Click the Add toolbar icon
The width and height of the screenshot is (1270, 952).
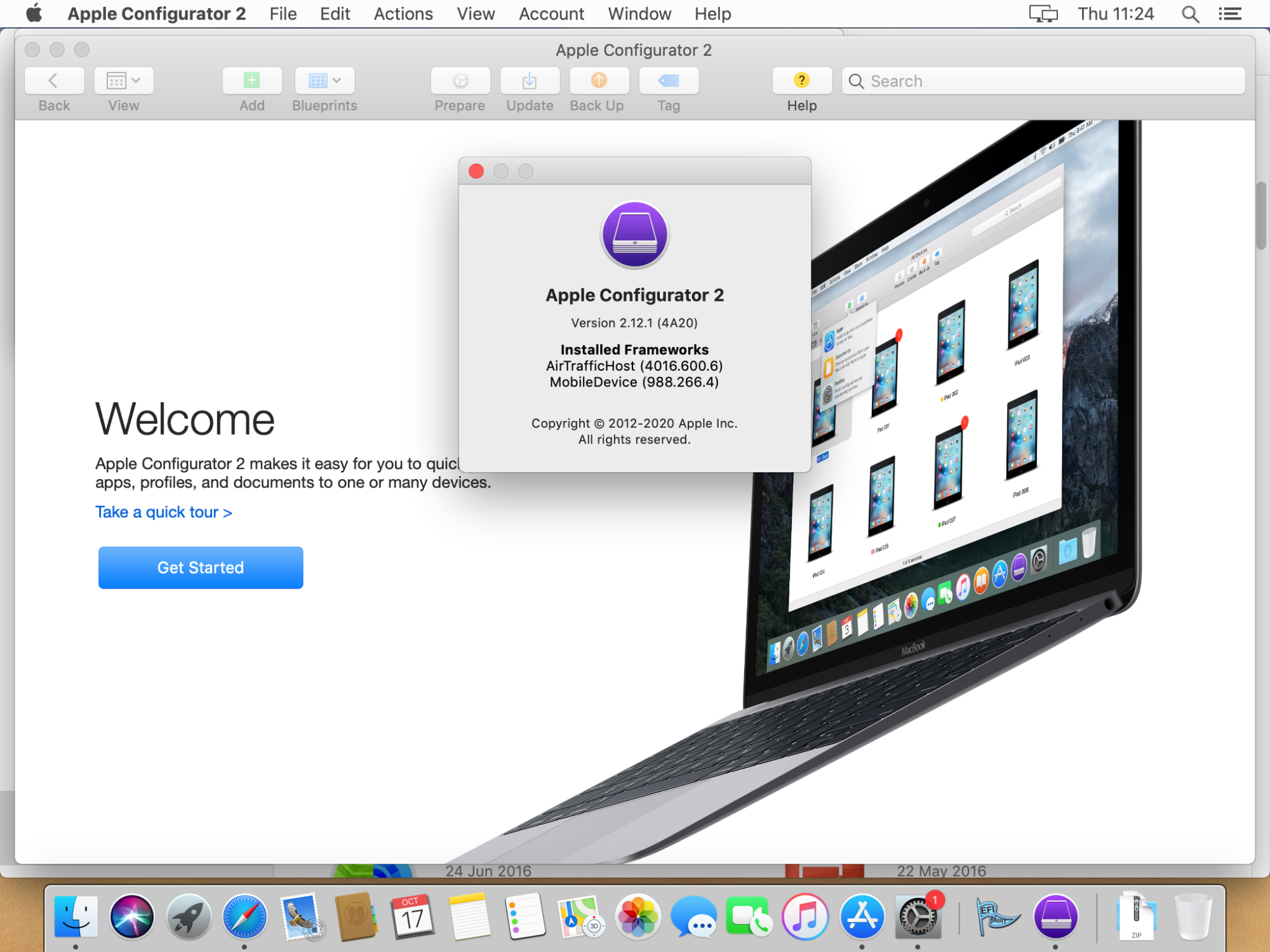pos(252,81)
